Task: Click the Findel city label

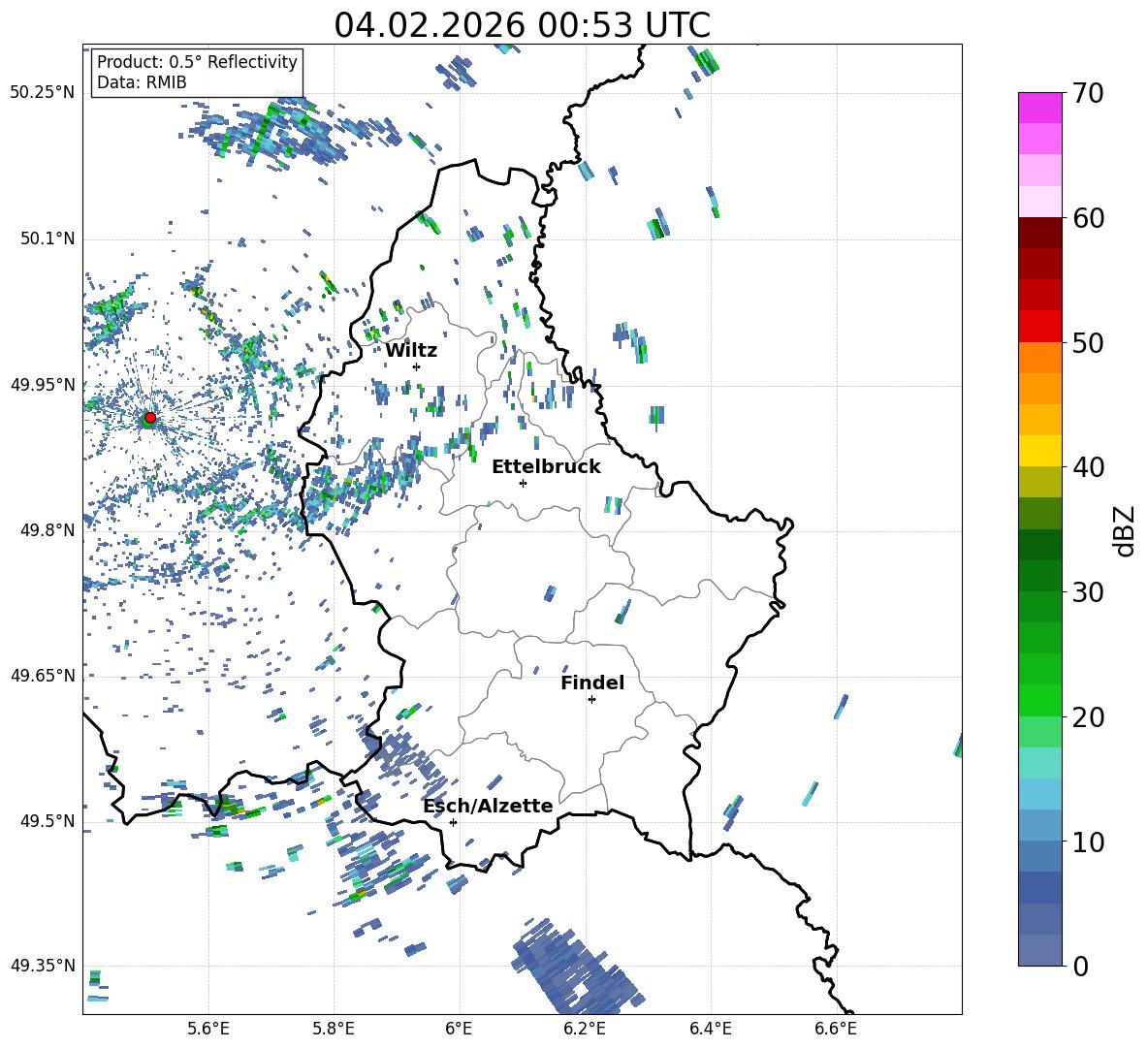Action: 592,683
